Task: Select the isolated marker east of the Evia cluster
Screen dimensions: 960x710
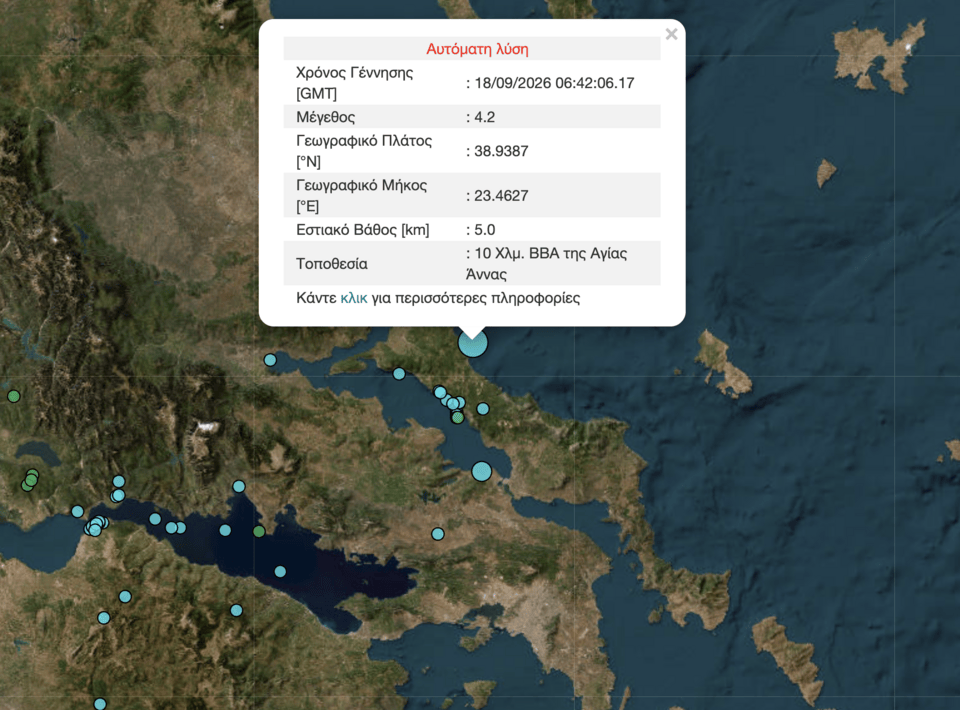Action: point(483,408)
